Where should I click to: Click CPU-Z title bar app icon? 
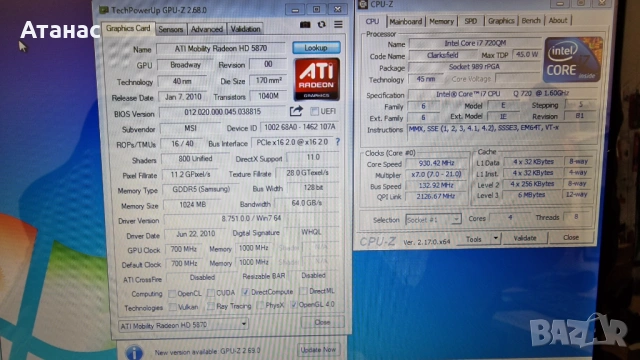(x=363, y=4)
